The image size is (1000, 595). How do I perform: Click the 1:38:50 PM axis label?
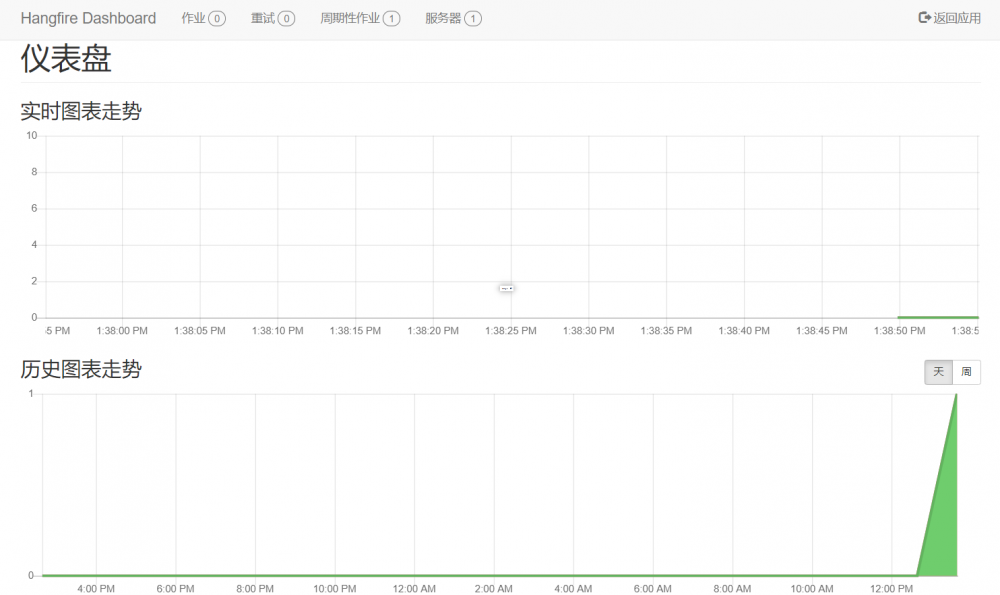click(899, 330)
